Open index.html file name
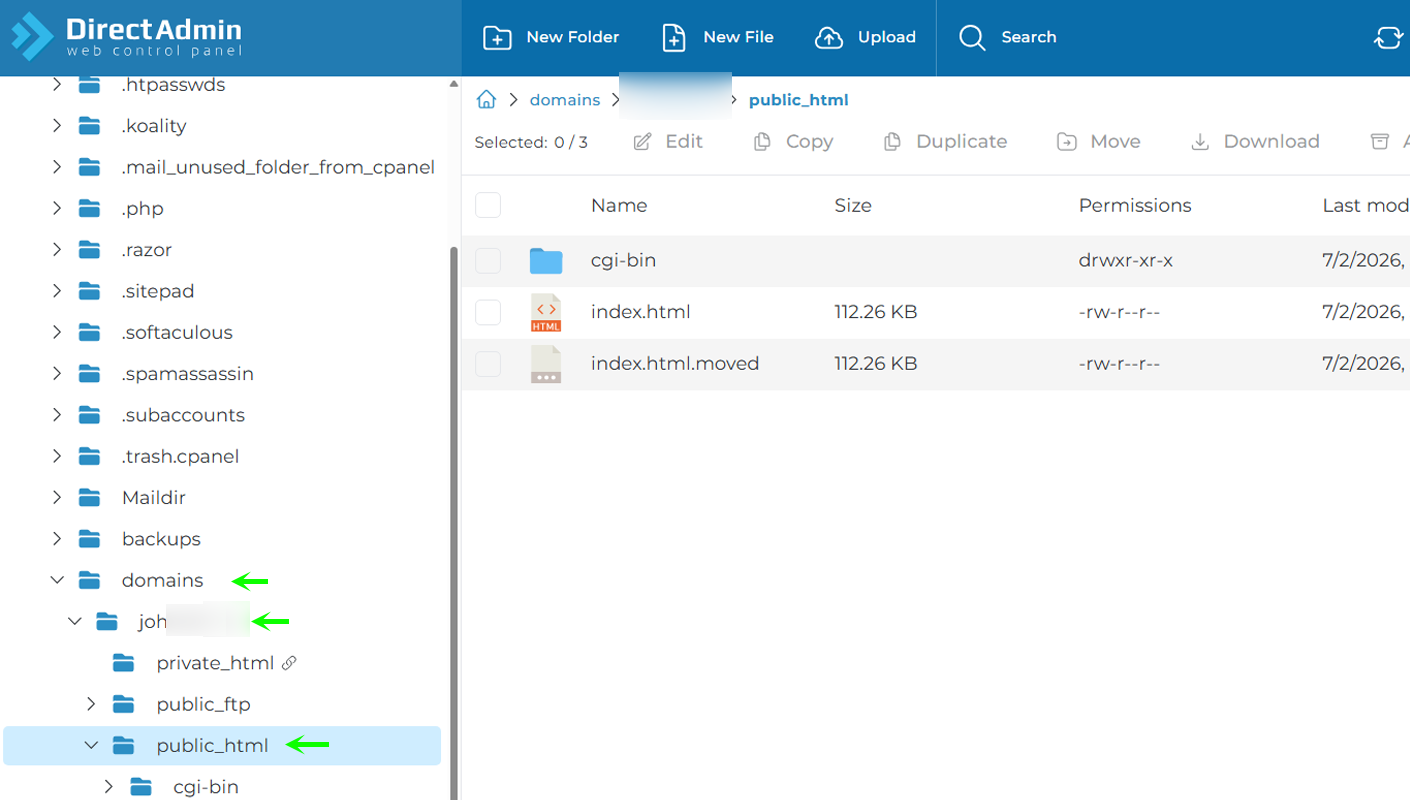Viewport: 1410px width, 800px height. pyautogui.click(x=641, y=312)
